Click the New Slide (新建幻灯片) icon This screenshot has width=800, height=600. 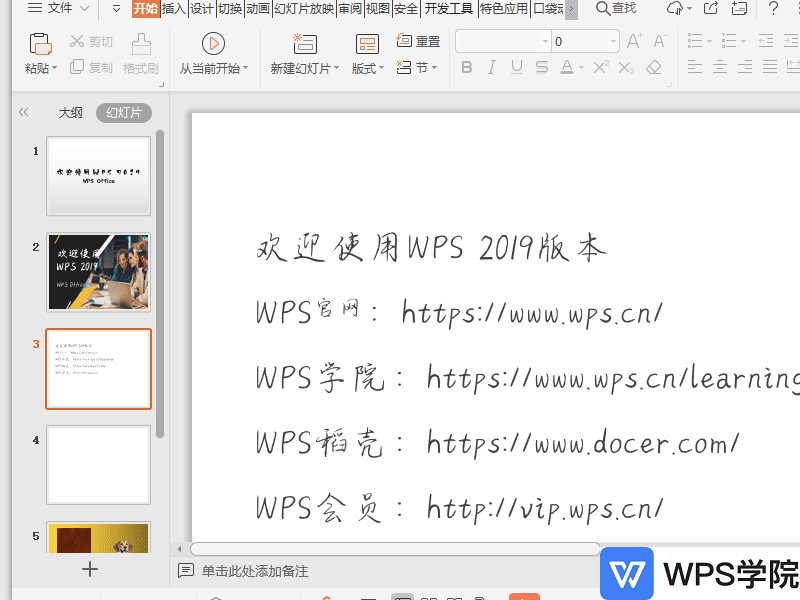(x=305, y=44)
